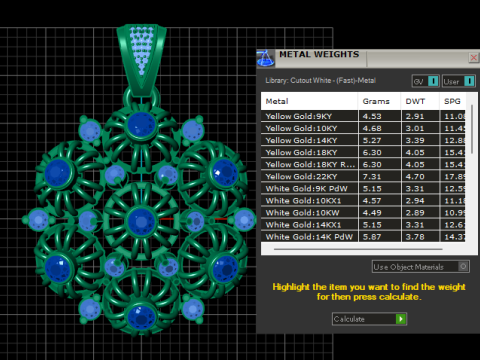The image size is (480, 360).
Task: Select the White Gold:9K PdW row
Action: click(363, 188)
